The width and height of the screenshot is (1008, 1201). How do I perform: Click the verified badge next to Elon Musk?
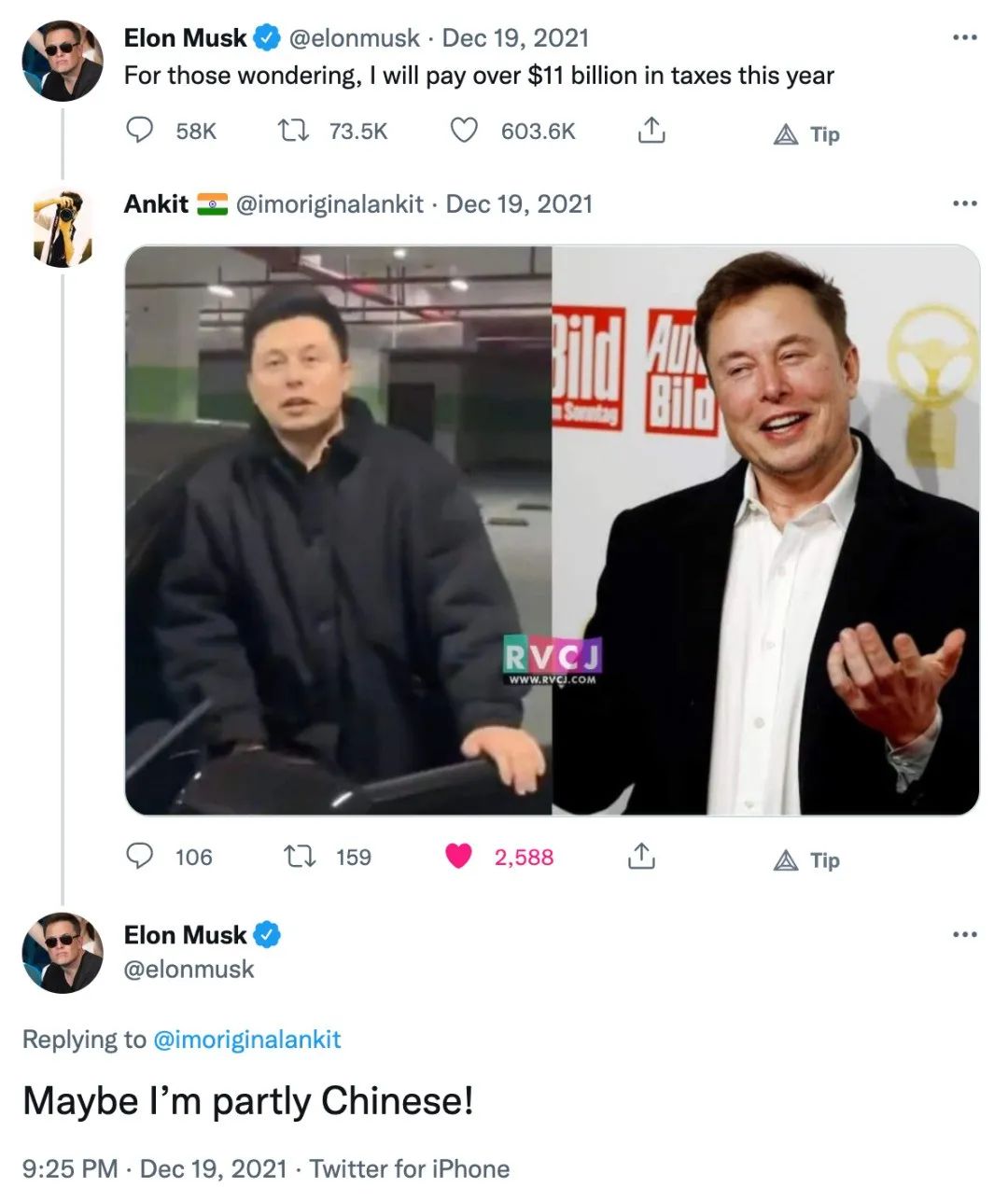(268, 38)
